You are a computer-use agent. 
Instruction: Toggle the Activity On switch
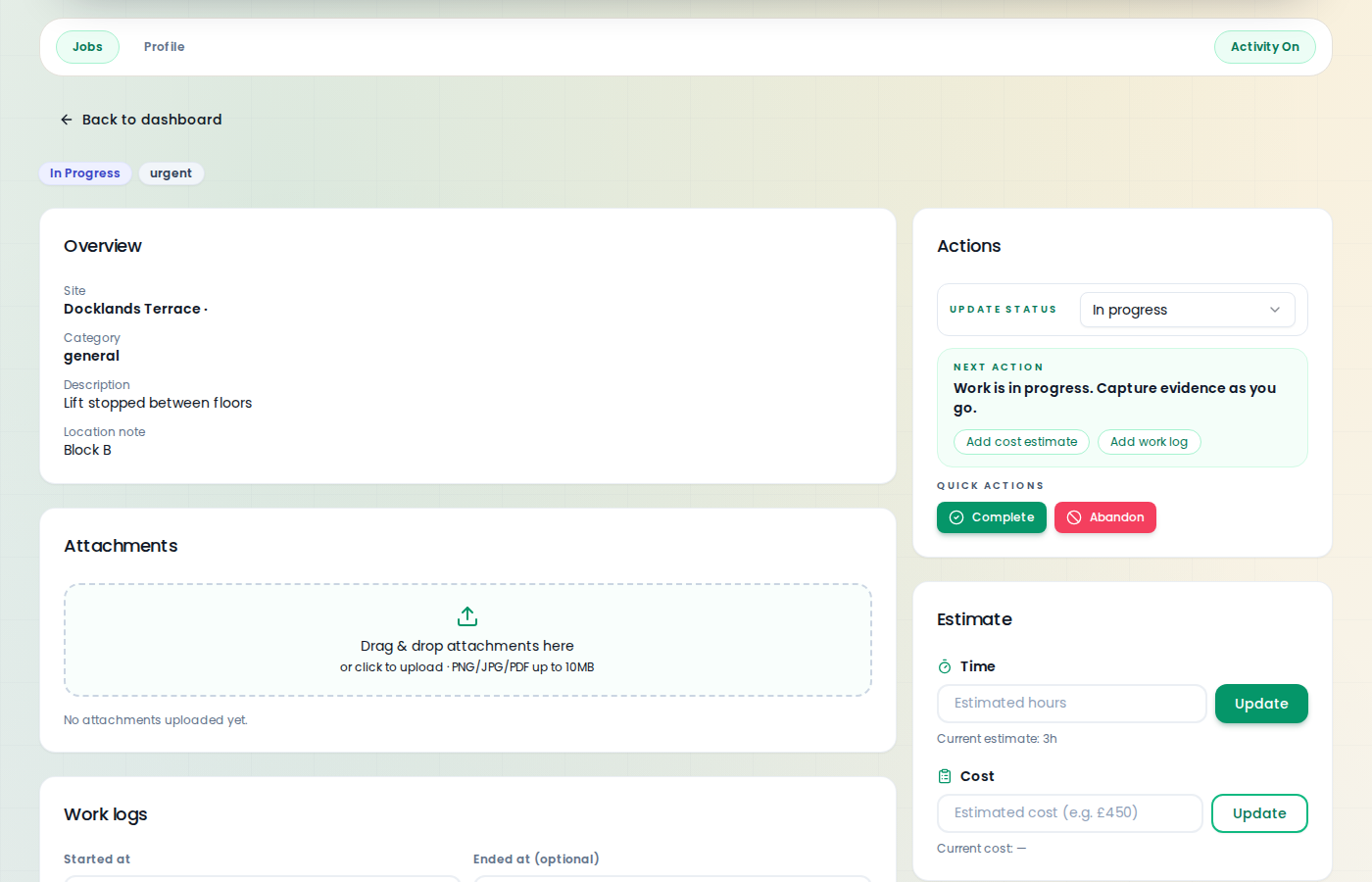coord(1264,47)
